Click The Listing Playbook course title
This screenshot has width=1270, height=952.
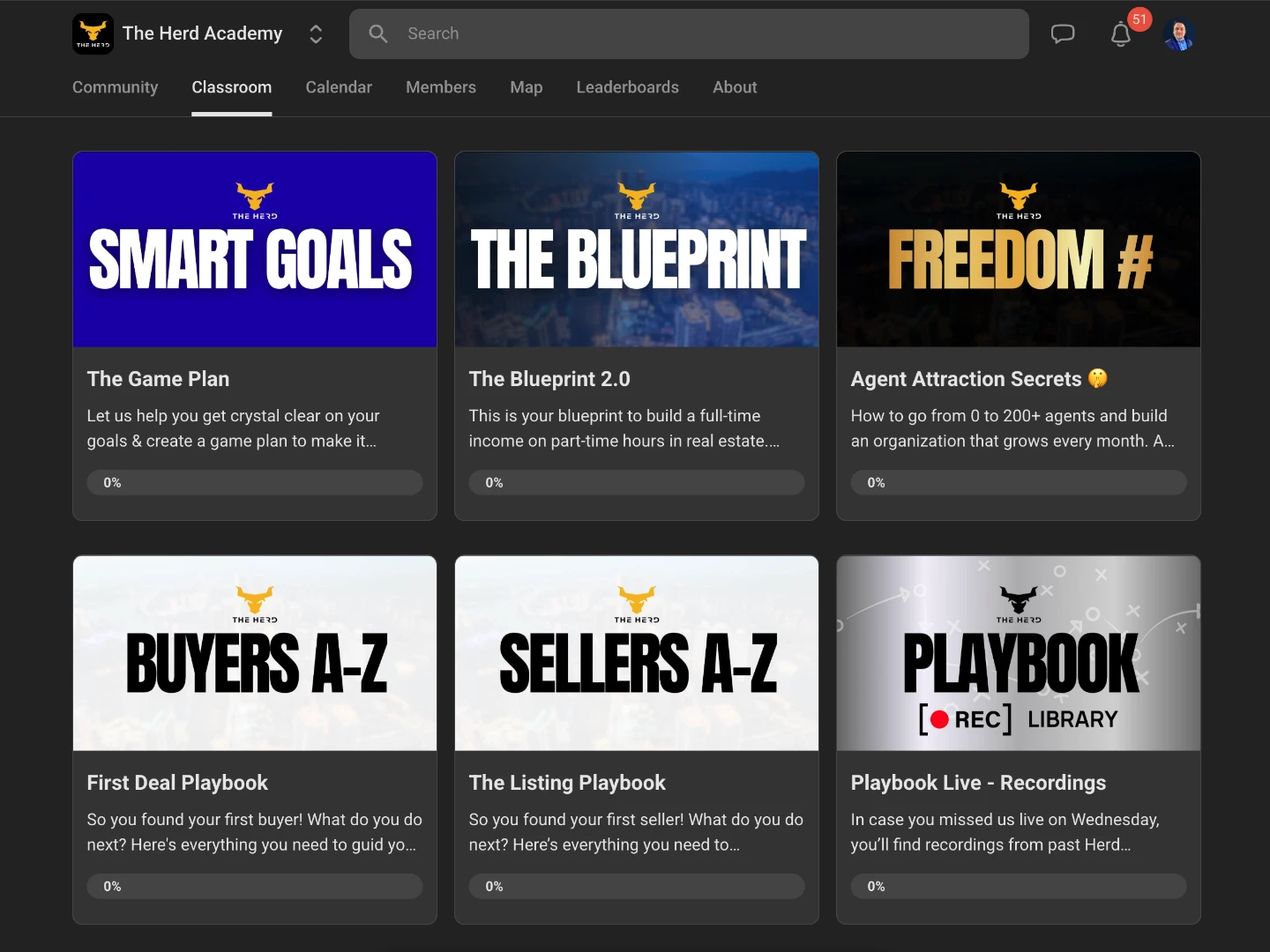567,783
